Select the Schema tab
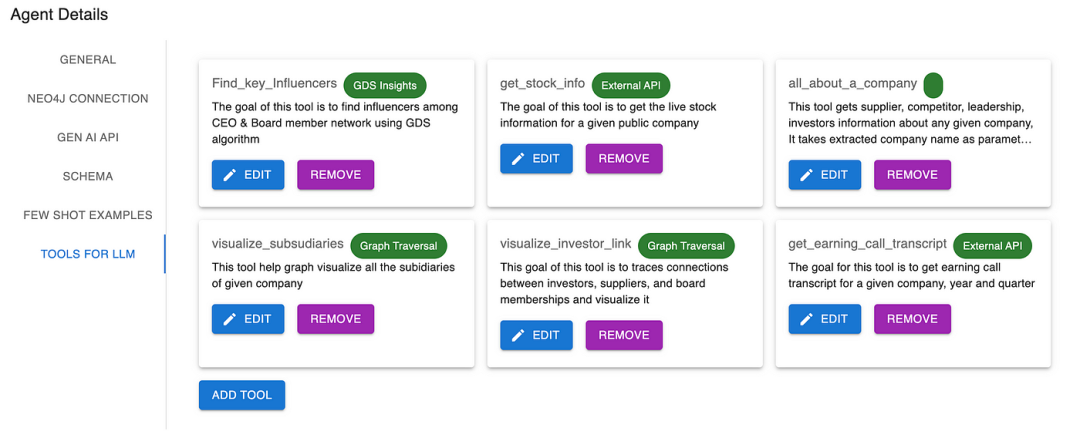The image size is (1080, 435). [x=88, y=176]
